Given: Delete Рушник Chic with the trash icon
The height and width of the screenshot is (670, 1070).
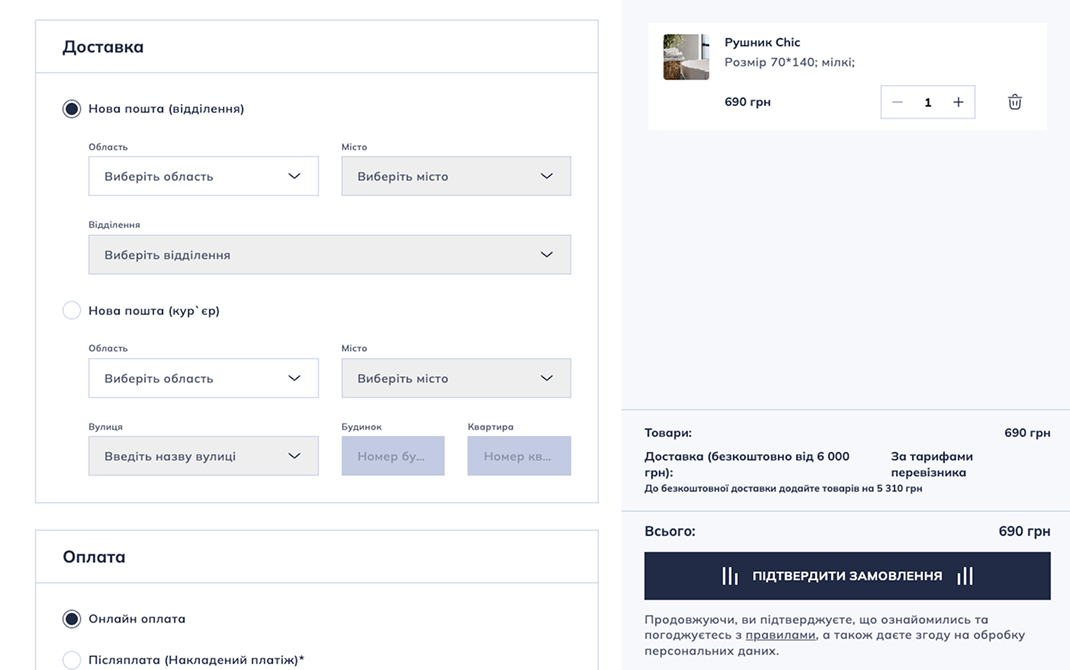Looking at the screenshot, I should pos(1014,102).
